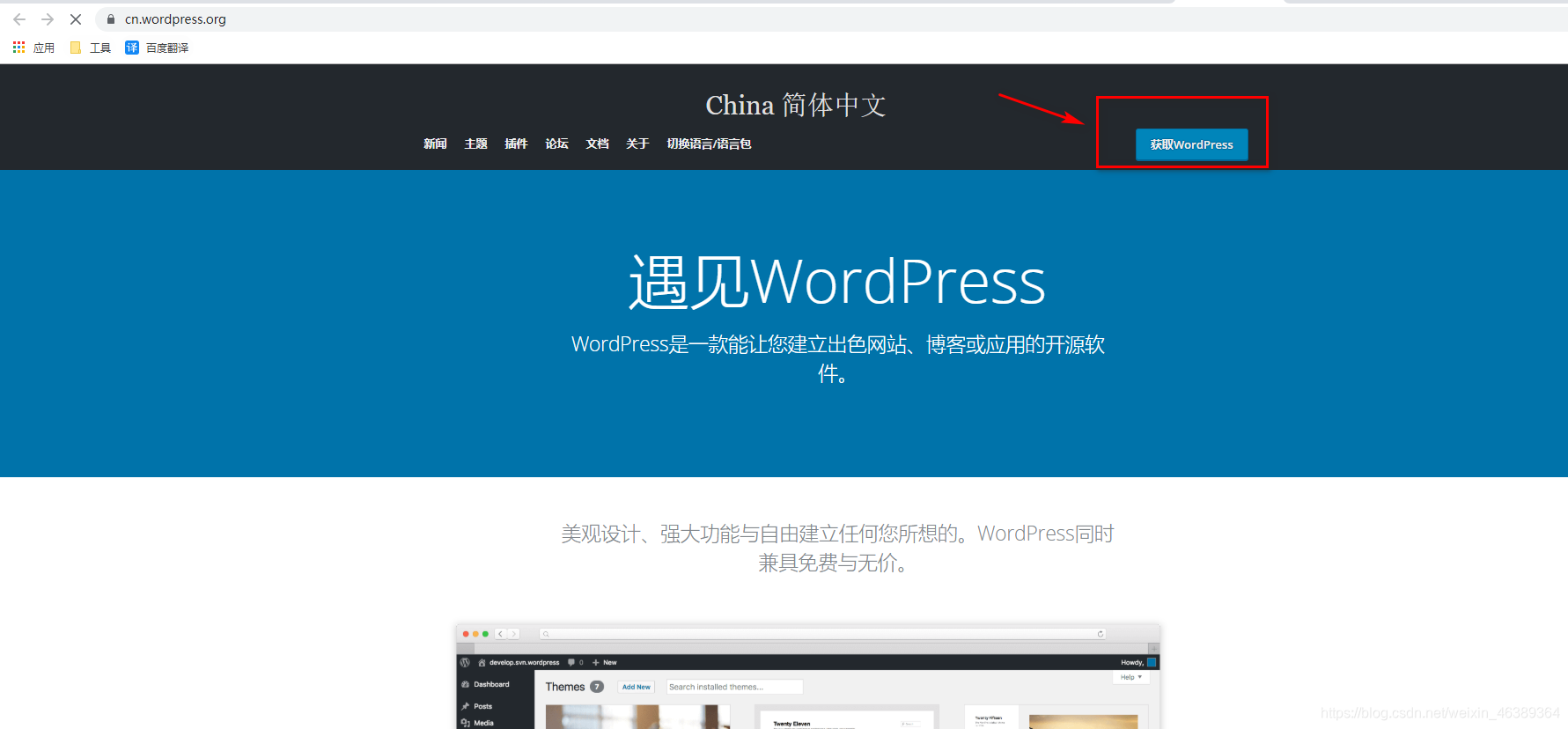Open the 切换语言/语言包 menu item

[709, 144]
